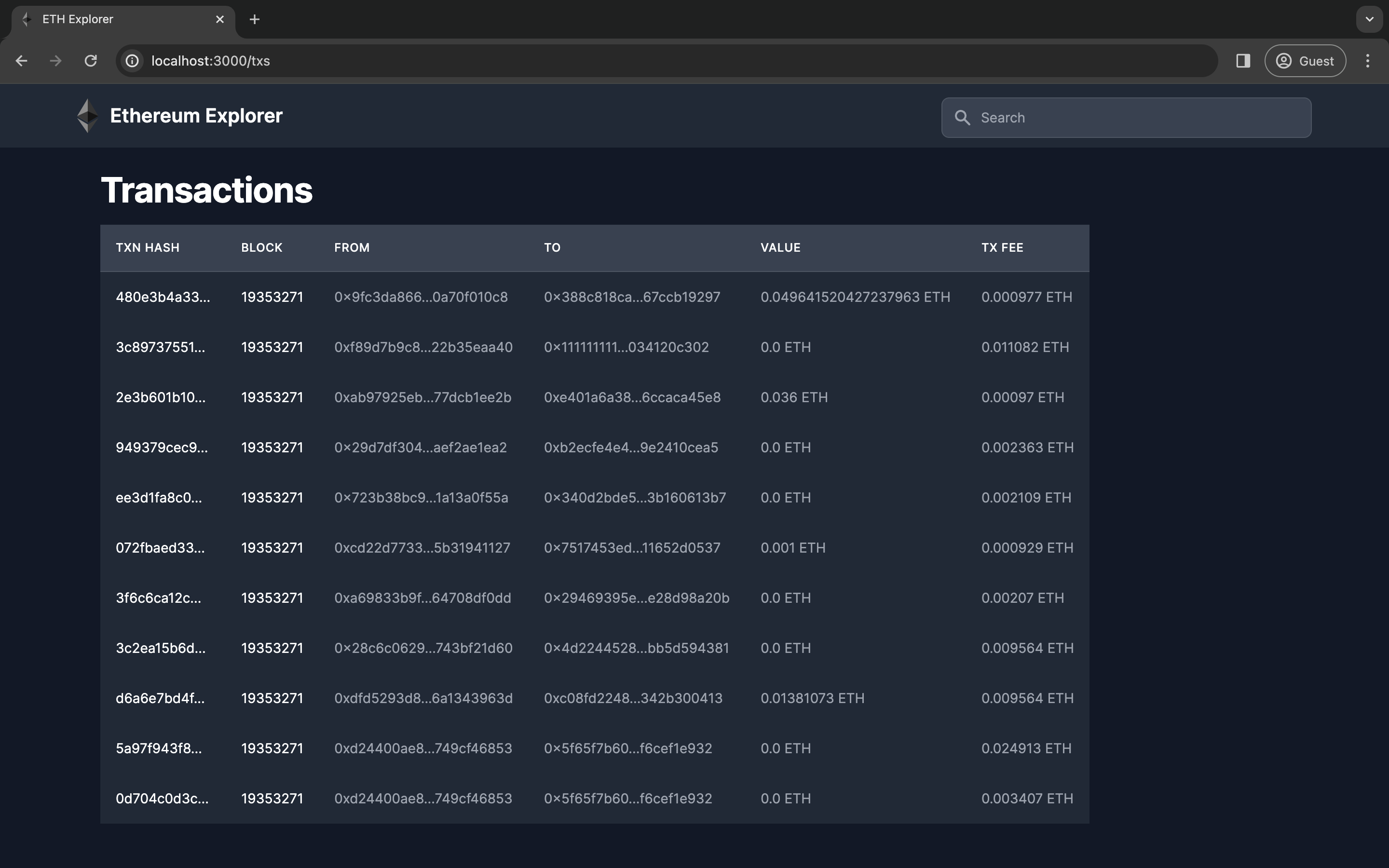
Task: Click from address 0xa69833b9f...64708df0dd
Action: [x=423, y=597]
